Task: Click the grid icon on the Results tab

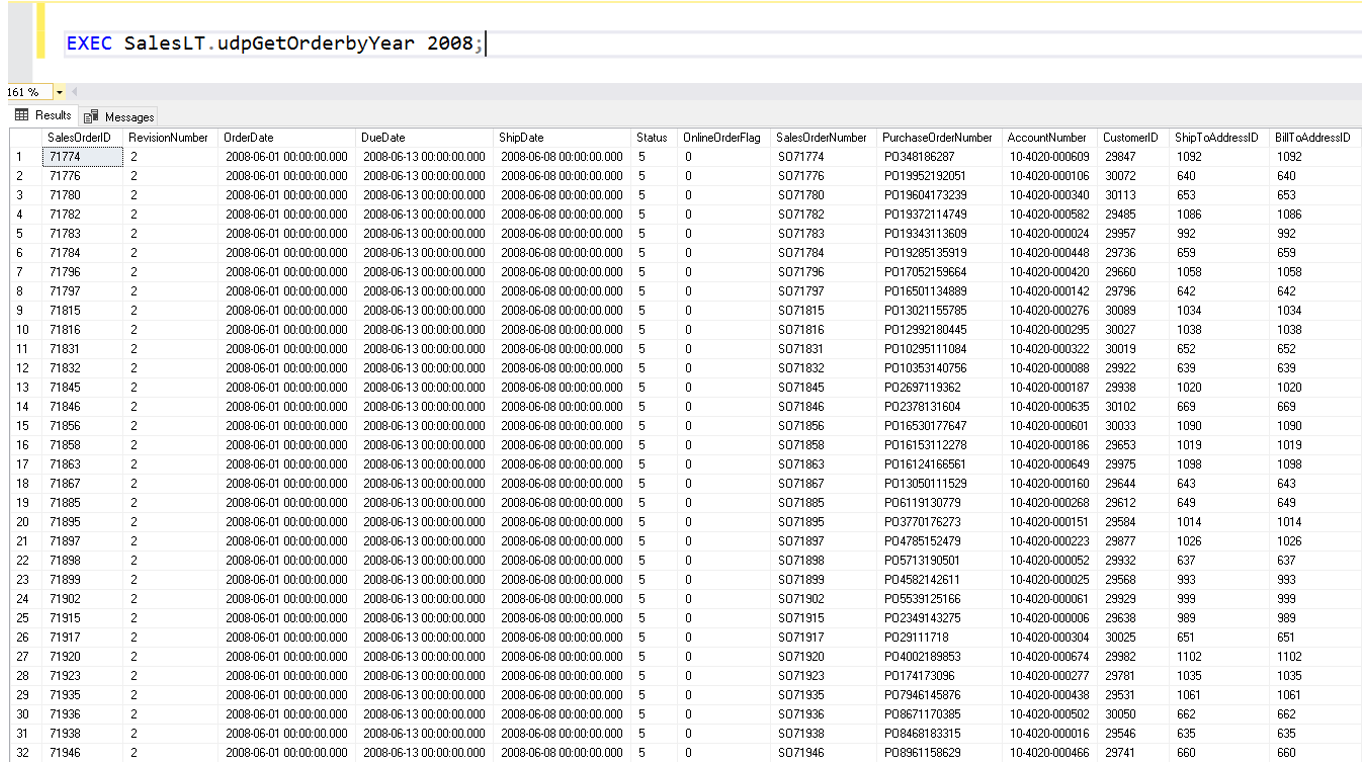Action: (x=22, y=115)
